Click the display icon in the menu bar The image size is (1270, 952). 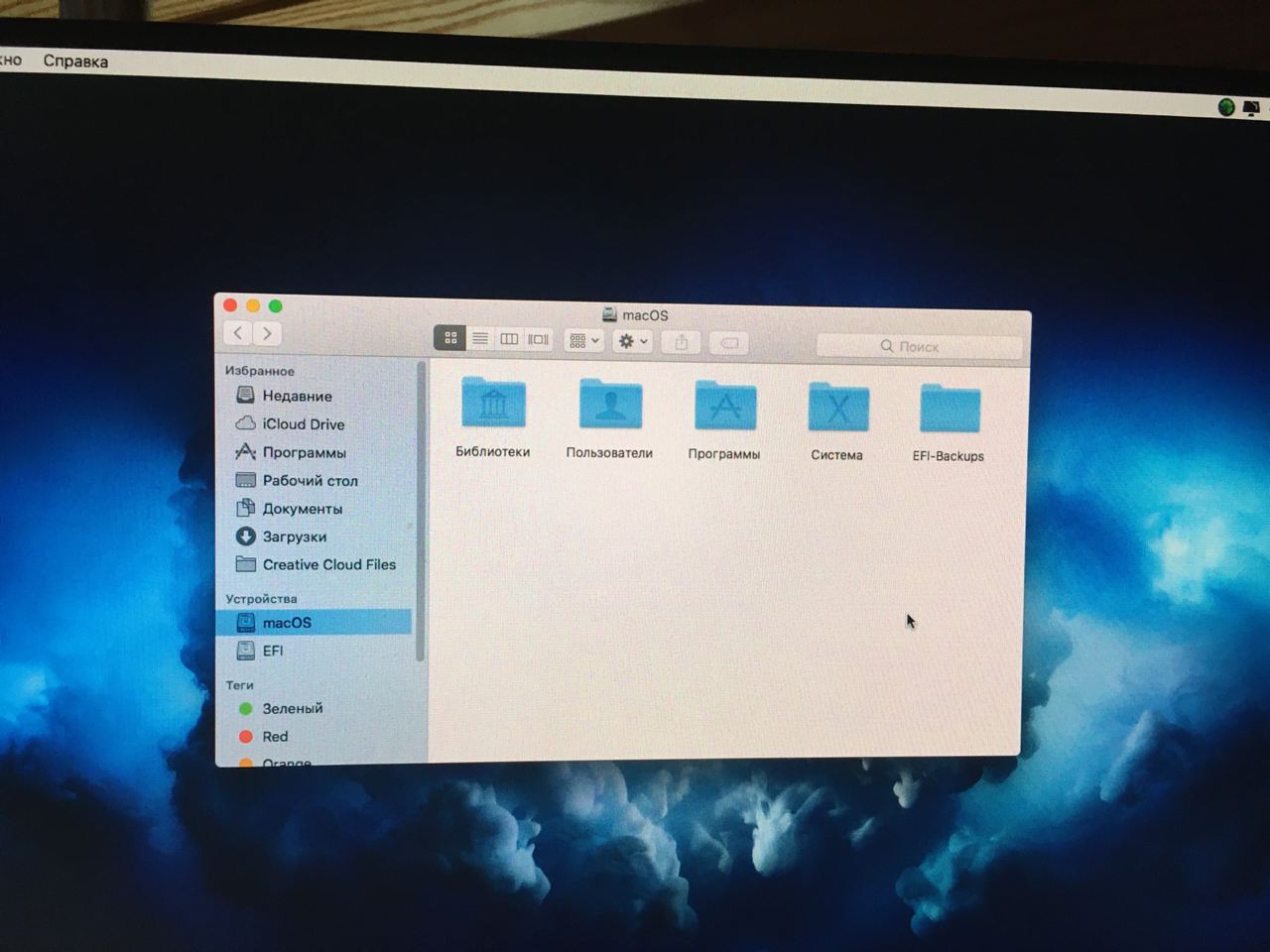[x=1251, y=107]
